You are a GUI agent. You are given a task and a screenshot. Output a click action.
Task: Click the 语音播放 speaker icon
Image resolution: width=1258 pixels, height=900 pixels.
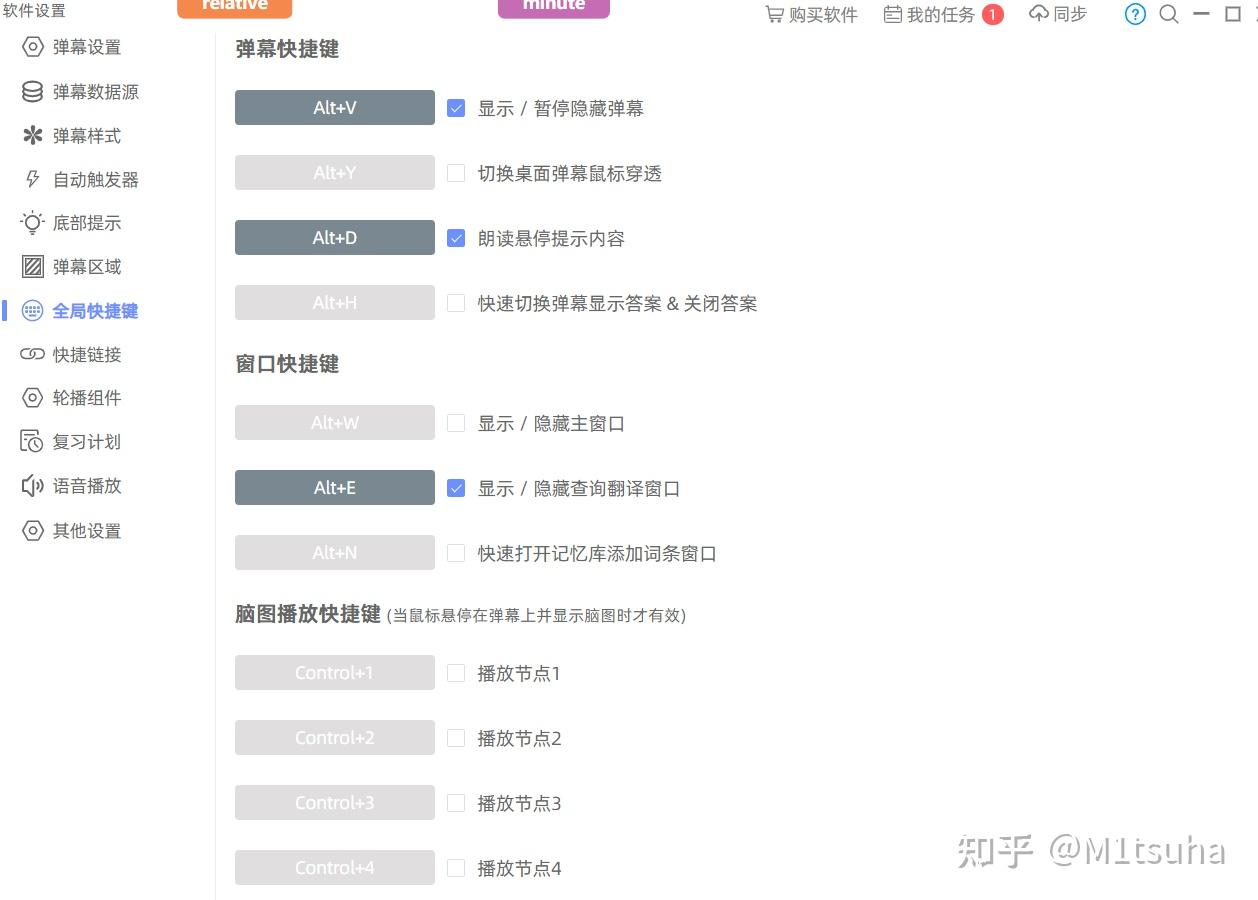[33, 486]
